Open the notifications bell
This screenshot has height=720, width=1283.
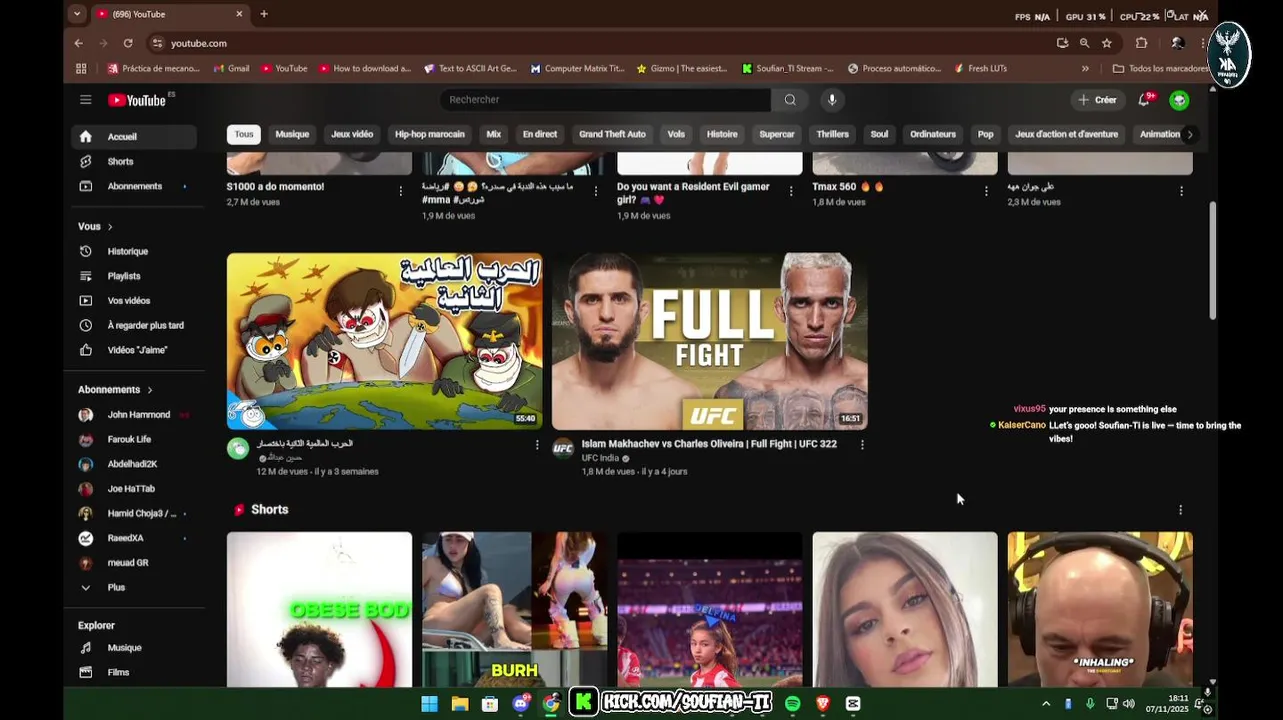coord(1144,100)
